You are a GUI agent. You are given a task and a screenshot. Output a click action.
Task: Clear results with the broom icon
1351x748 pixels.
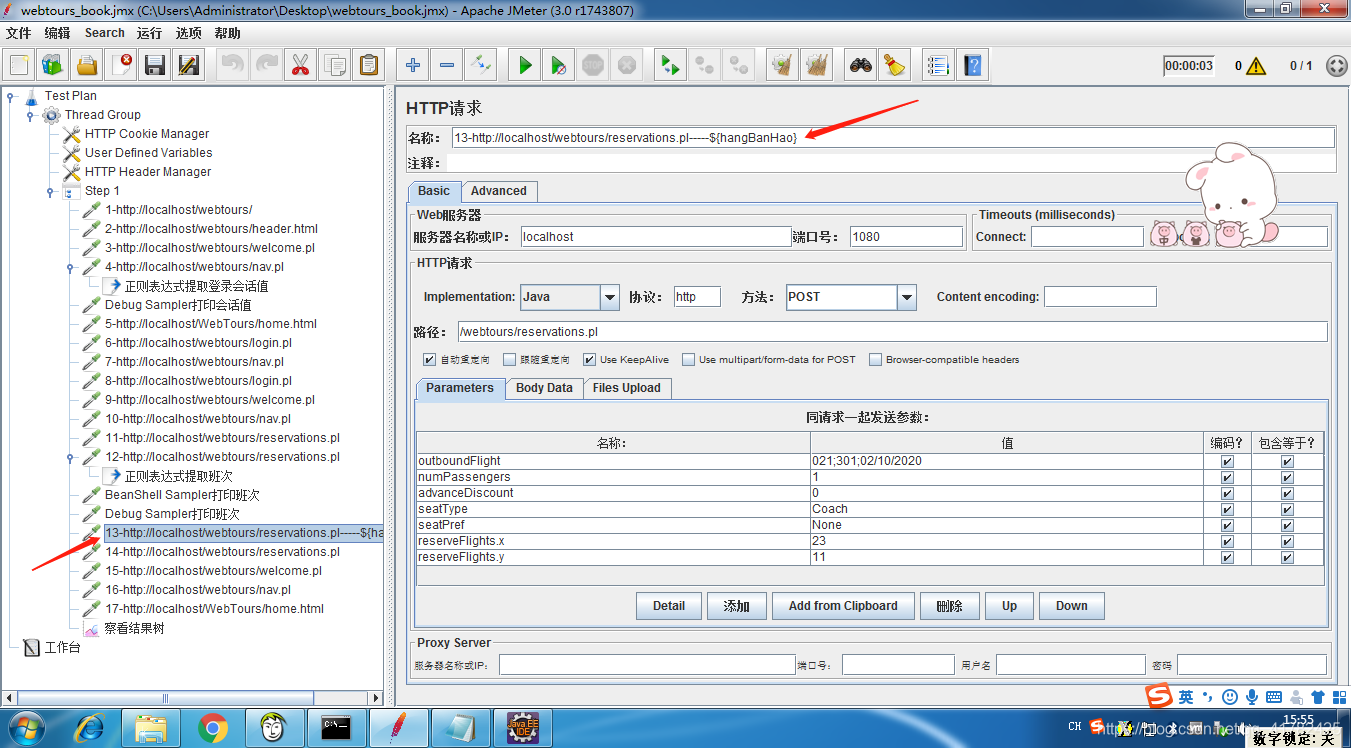coord(782,65)
